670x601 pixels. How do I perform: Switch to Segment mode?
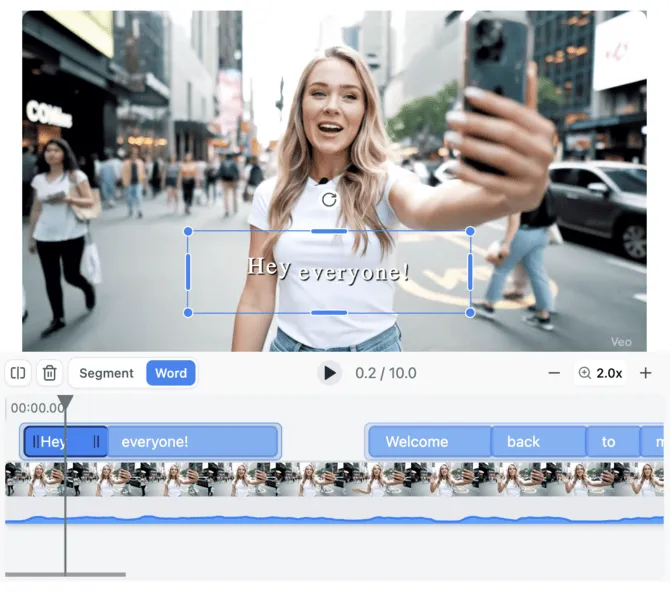click(106, 373)
